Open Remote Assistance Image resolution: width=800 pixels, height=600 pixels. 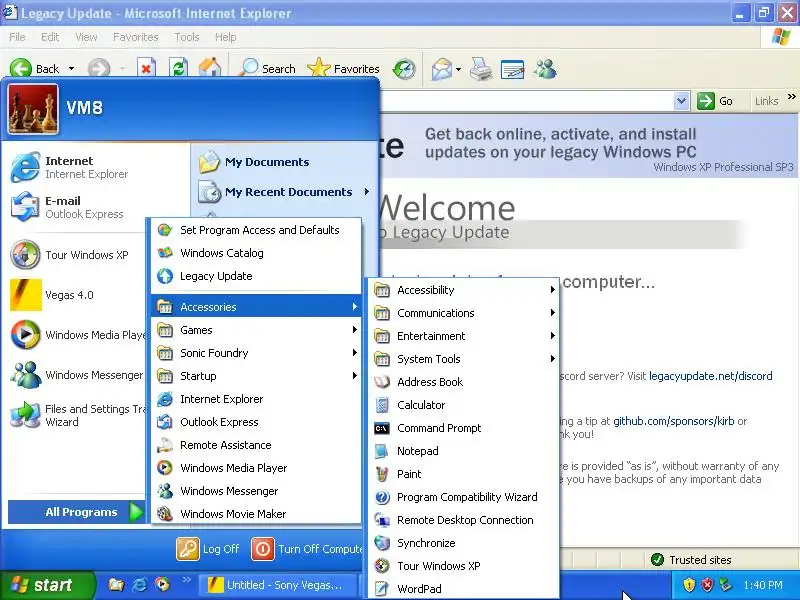[x=256, y=445]
